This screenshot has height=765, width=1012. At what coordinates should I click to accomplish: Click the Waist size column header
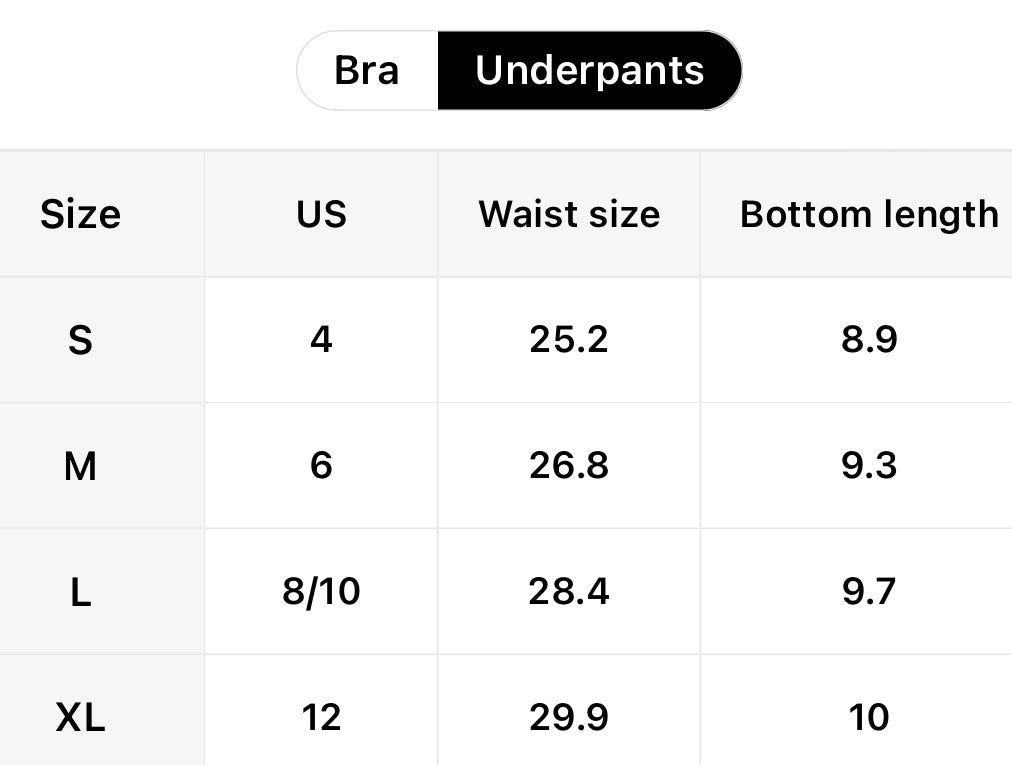click(569, 214)
